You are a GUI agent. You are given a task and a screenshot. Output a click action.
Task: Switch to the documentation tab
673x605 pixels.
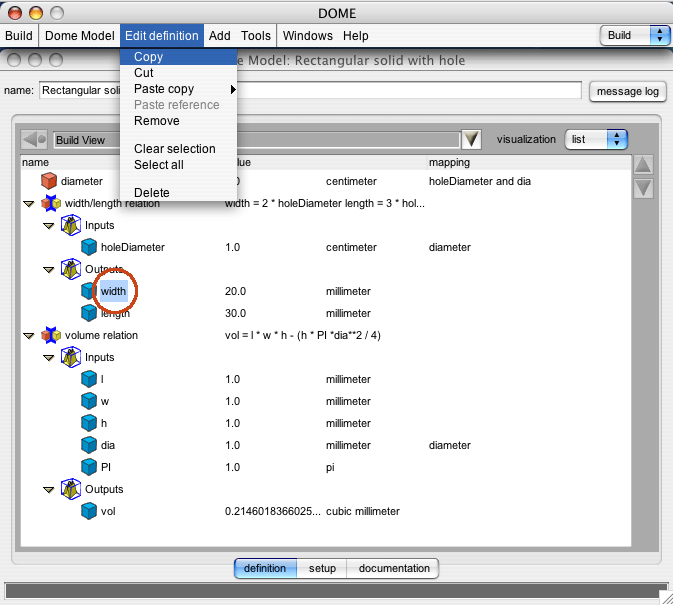(x=394, y=569)
